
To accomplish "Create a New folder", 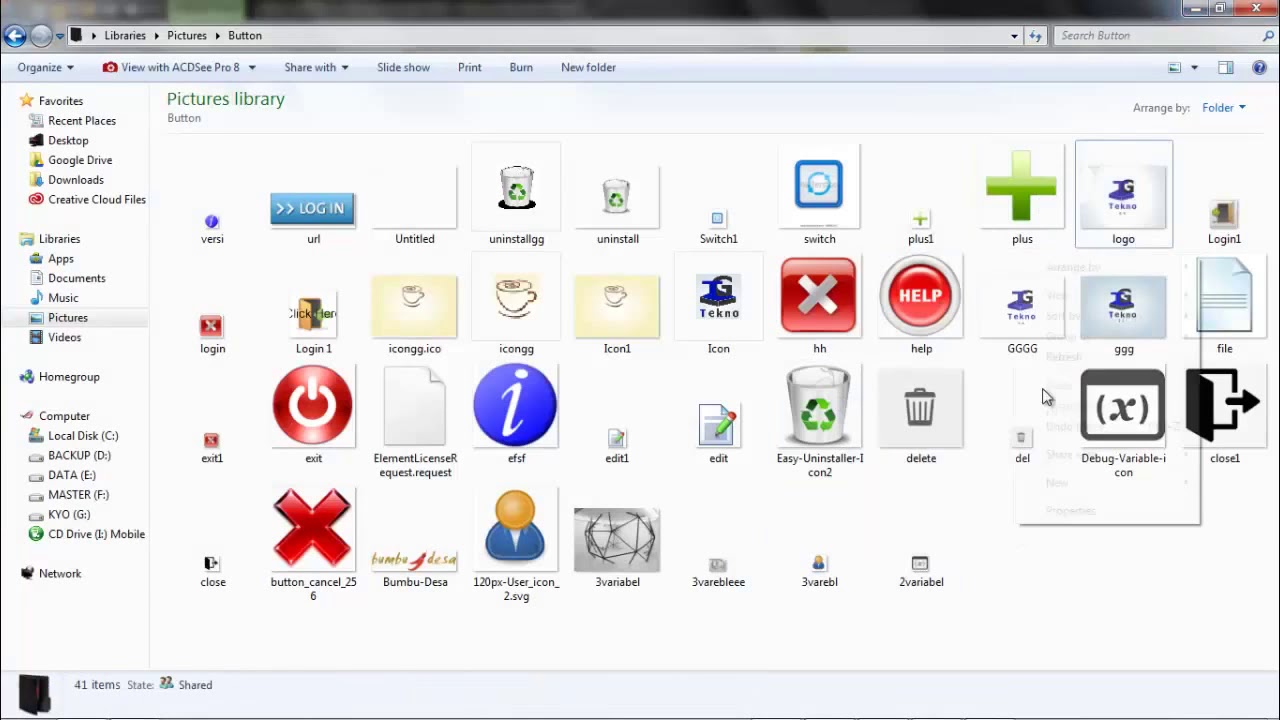I will 588,67.
